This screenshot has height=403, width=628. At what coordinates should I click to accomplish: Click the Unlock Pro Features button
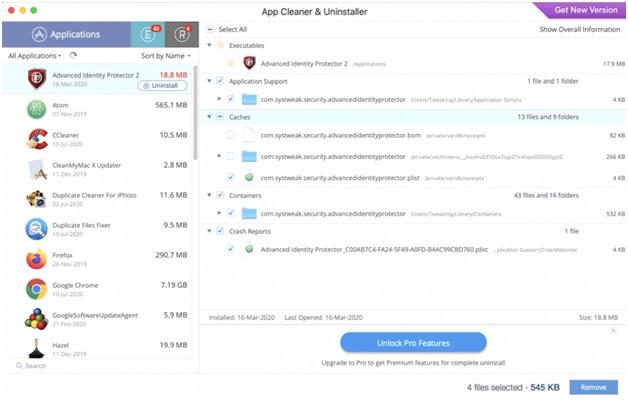[413, 343]
